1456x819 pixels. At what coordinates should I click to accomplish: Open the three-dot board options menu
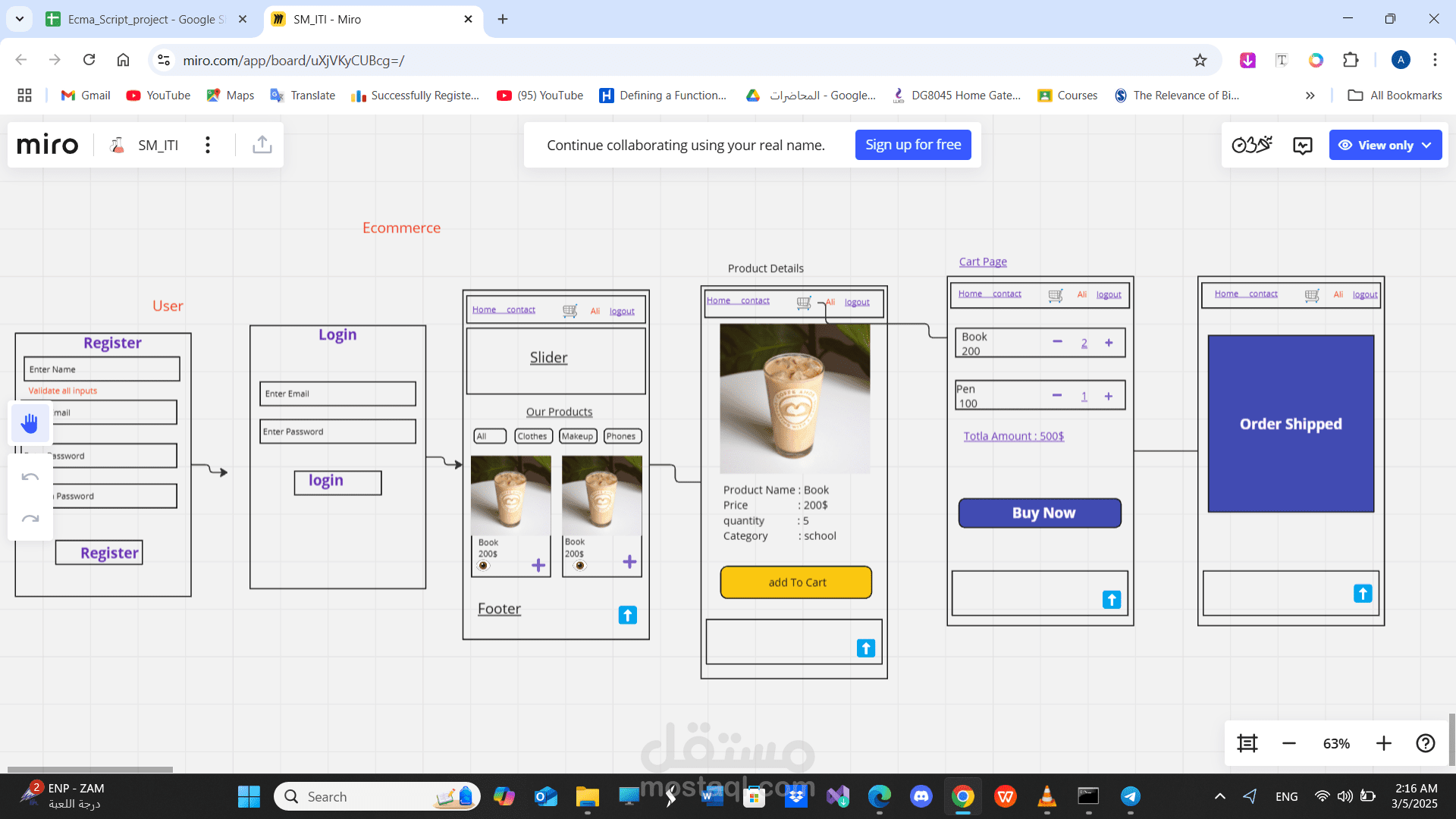pos(207,145)
